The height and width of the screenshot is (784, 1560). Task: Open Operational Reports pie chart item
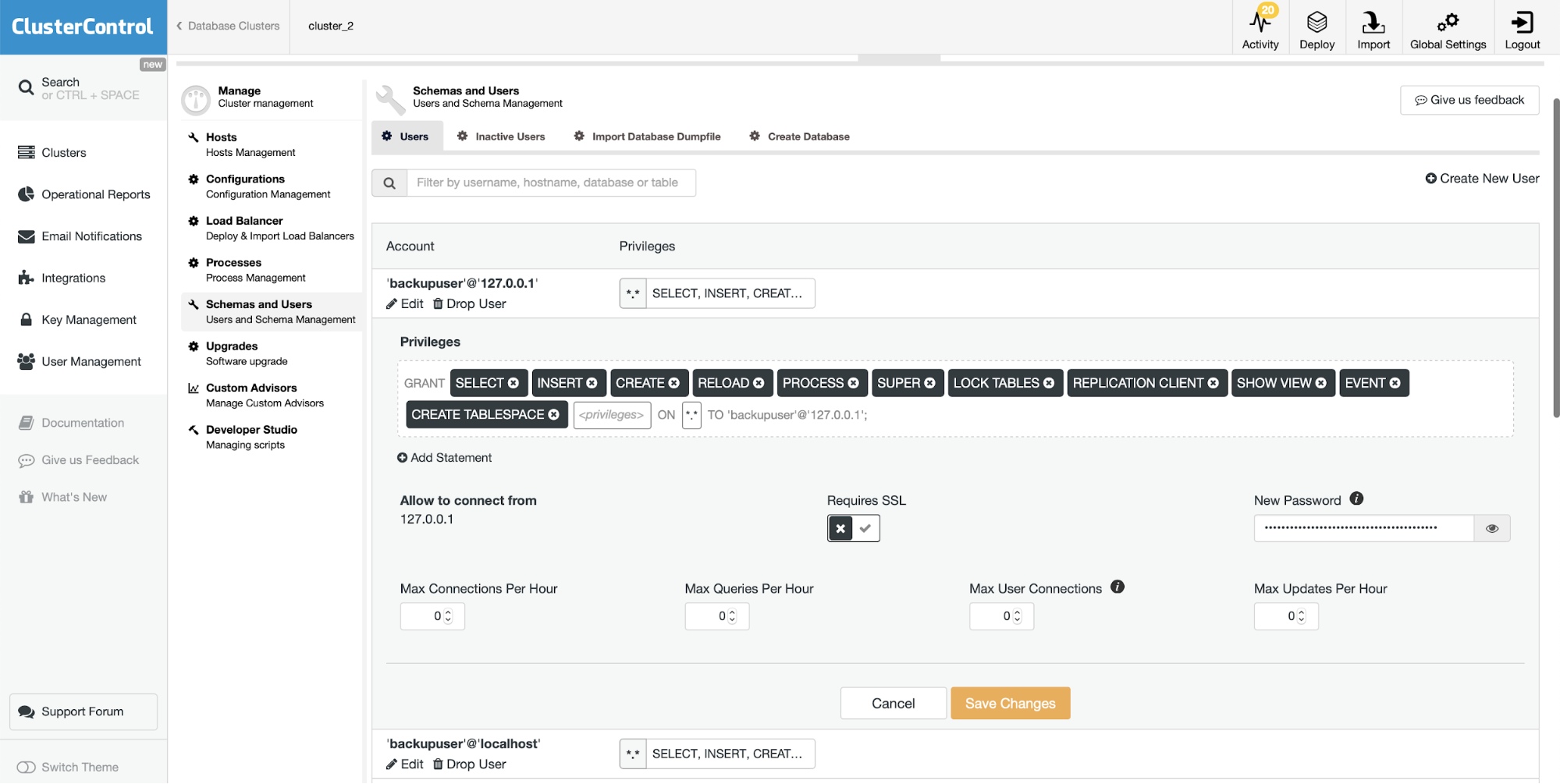[84, 194]
